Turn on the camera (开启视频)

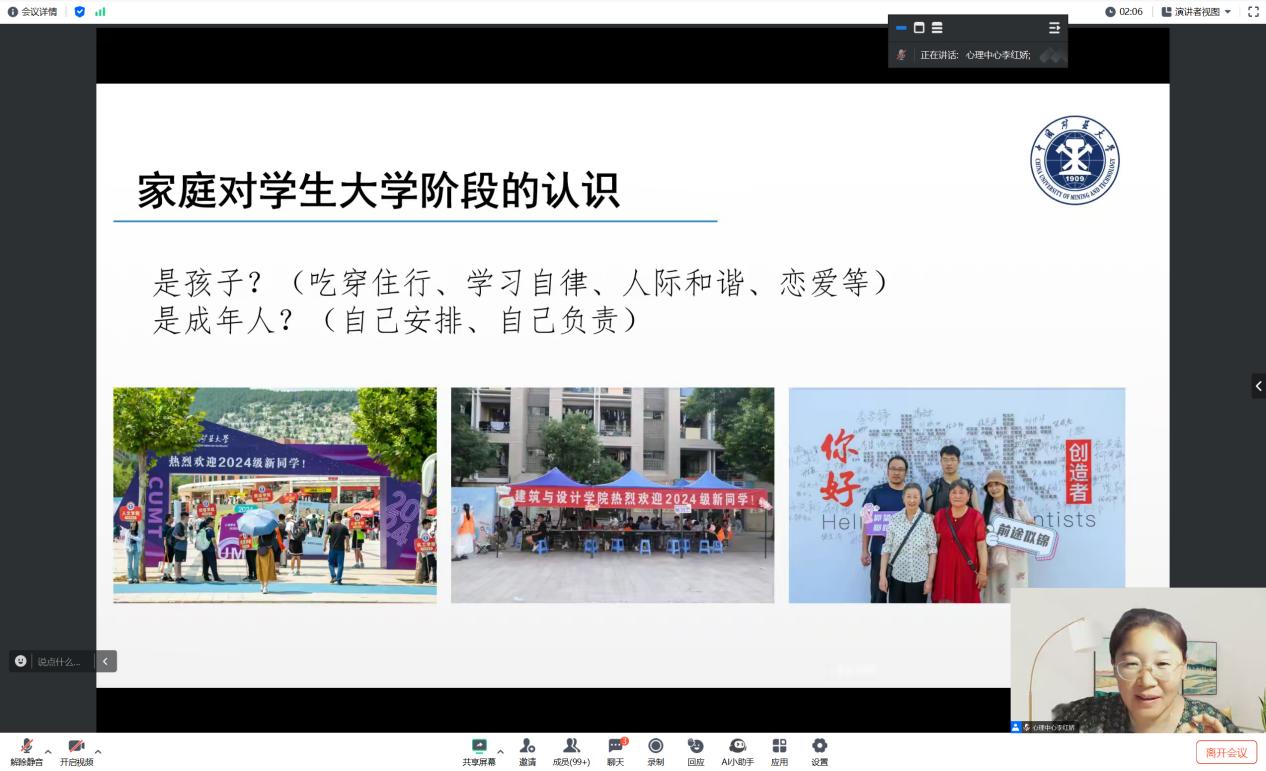coord(76,750)
